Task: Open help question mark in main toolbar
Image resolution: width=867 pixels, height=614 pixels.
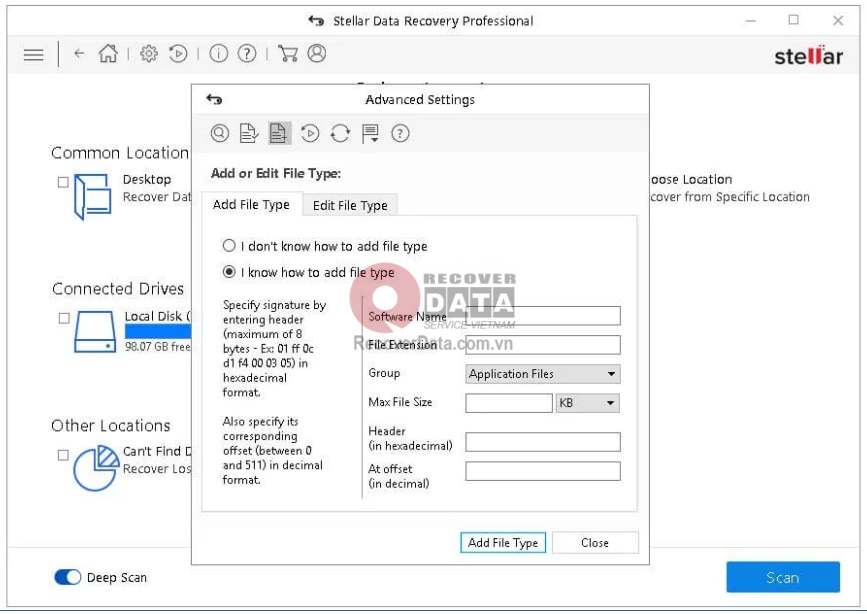Action: coord(247,54)
